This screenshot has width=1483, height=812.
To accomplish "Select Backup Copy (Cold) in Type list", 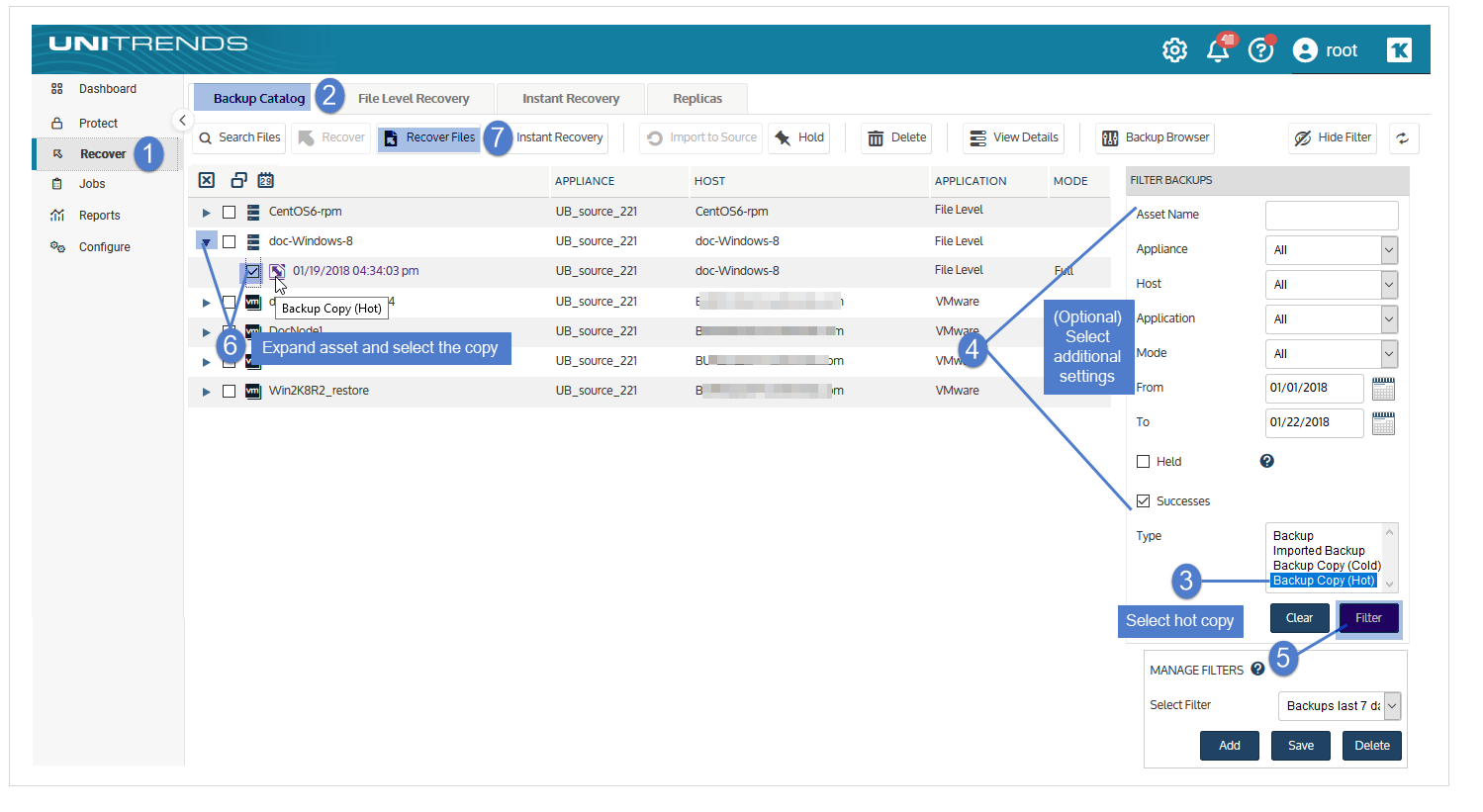I will [x=1326, y=566].
